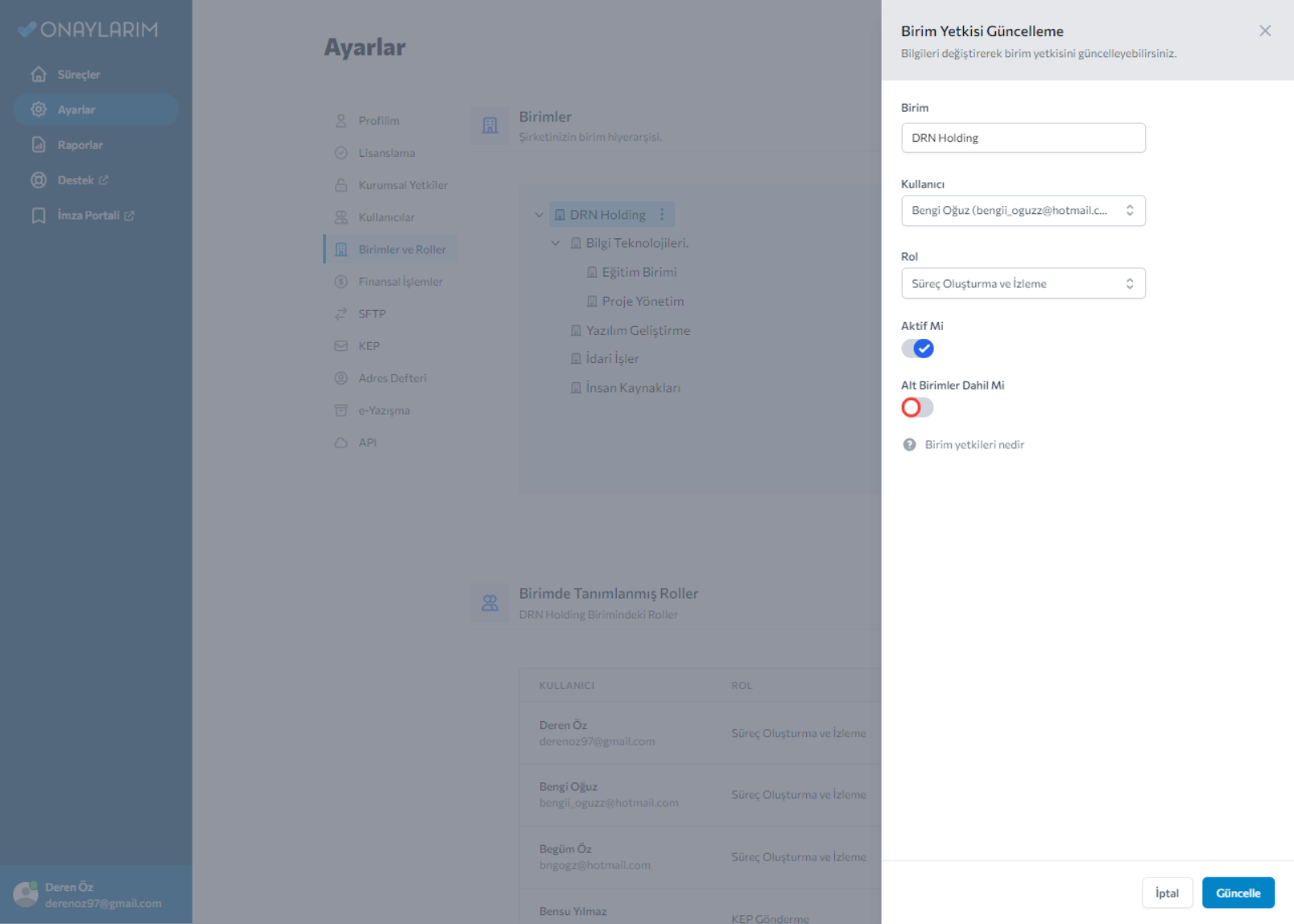Image resolution: width=1294 pixels, height=924 pixels.
Task: Click the three-dot menu next to DRN Holding
Action: pos(662,214)
